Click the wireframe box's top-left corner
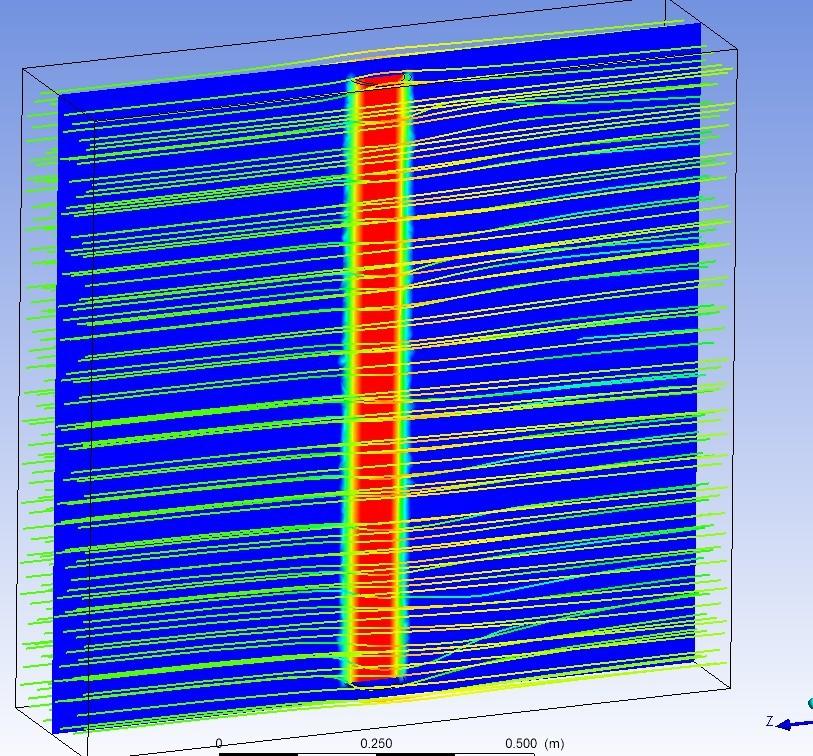813x756 pixels. [x=23, y=69]
